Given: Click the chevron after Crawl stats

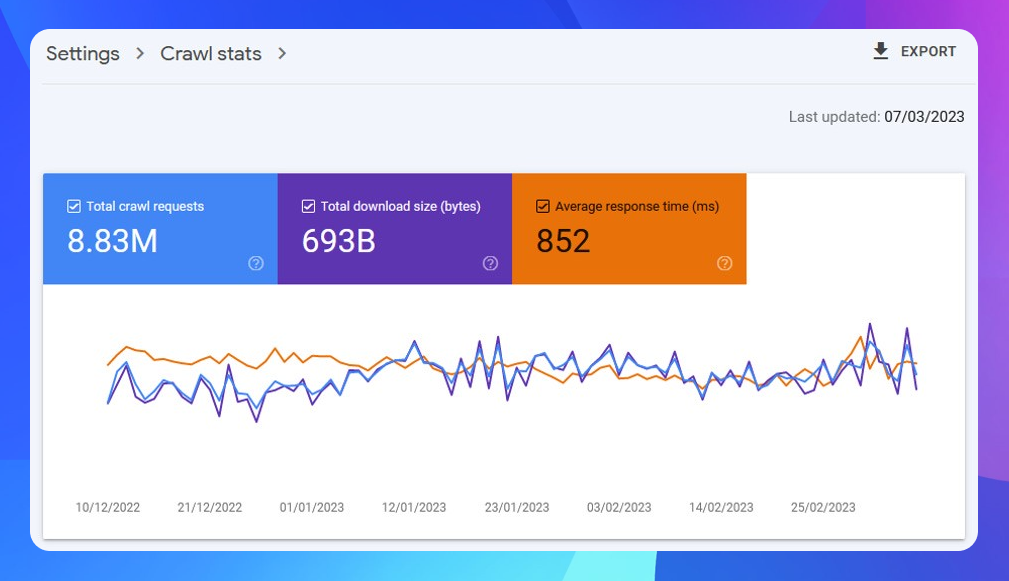Looking at the screenshot, I should [282, 53].
